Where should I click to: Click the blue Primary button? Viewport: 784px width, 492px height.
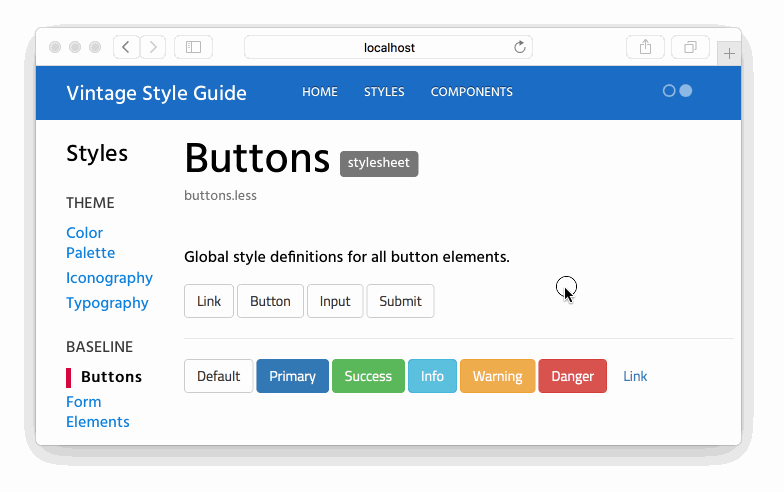(x=292, y=376)
